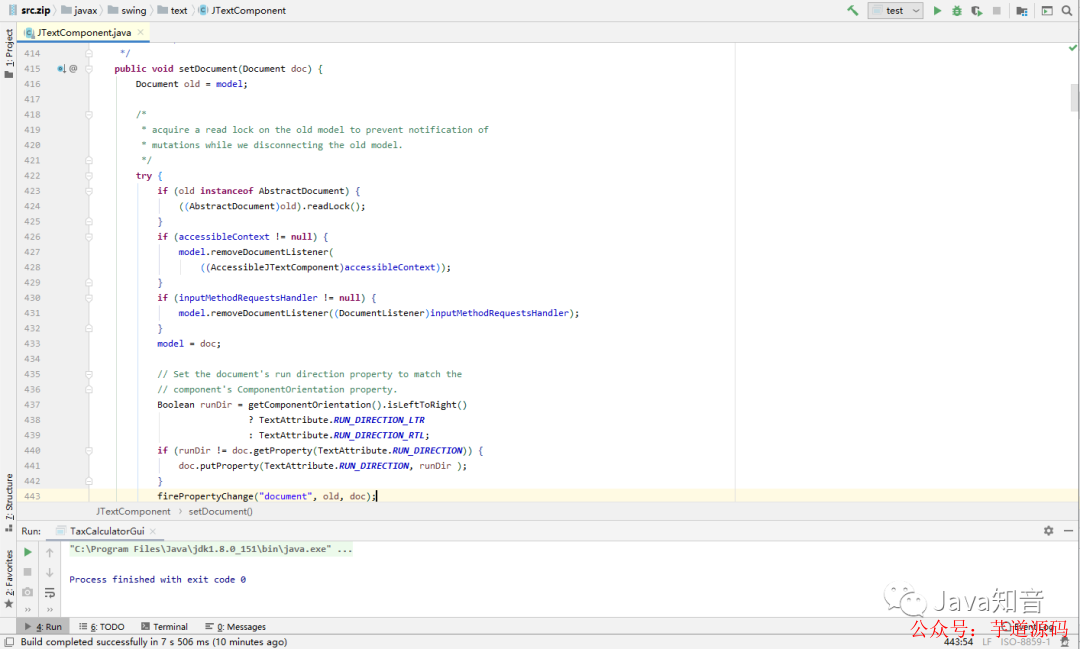Open the 0: Messages tool tab
The height and width of the screenshot is (649, 1080).
pos(235,626)
